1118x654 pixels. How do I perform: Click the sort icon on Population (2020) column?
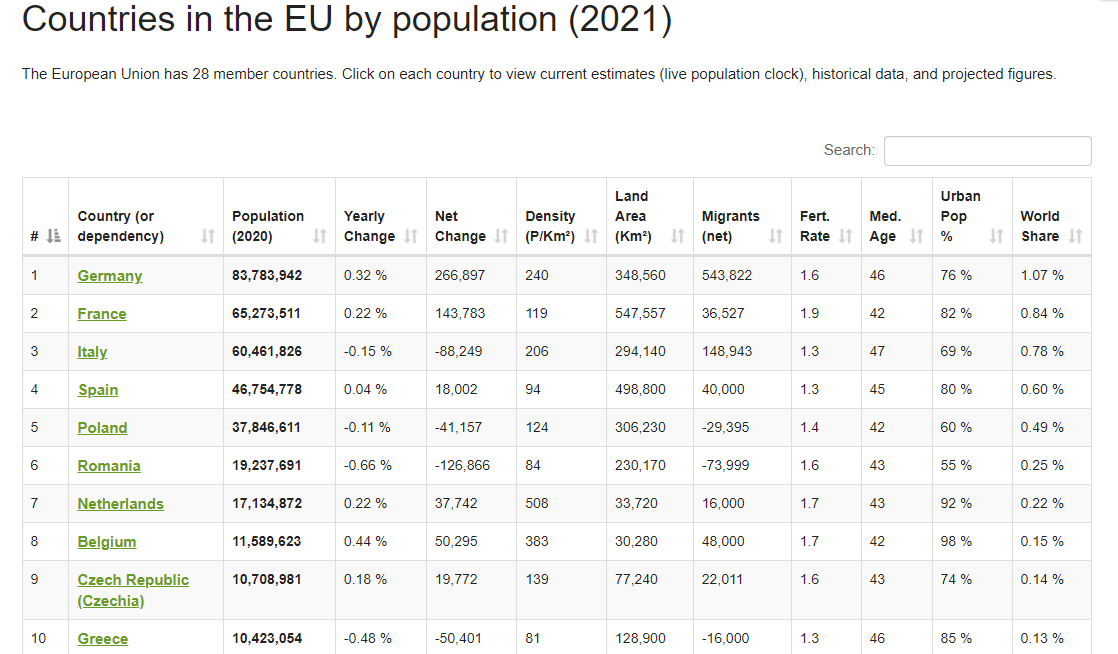pos(321,237)
